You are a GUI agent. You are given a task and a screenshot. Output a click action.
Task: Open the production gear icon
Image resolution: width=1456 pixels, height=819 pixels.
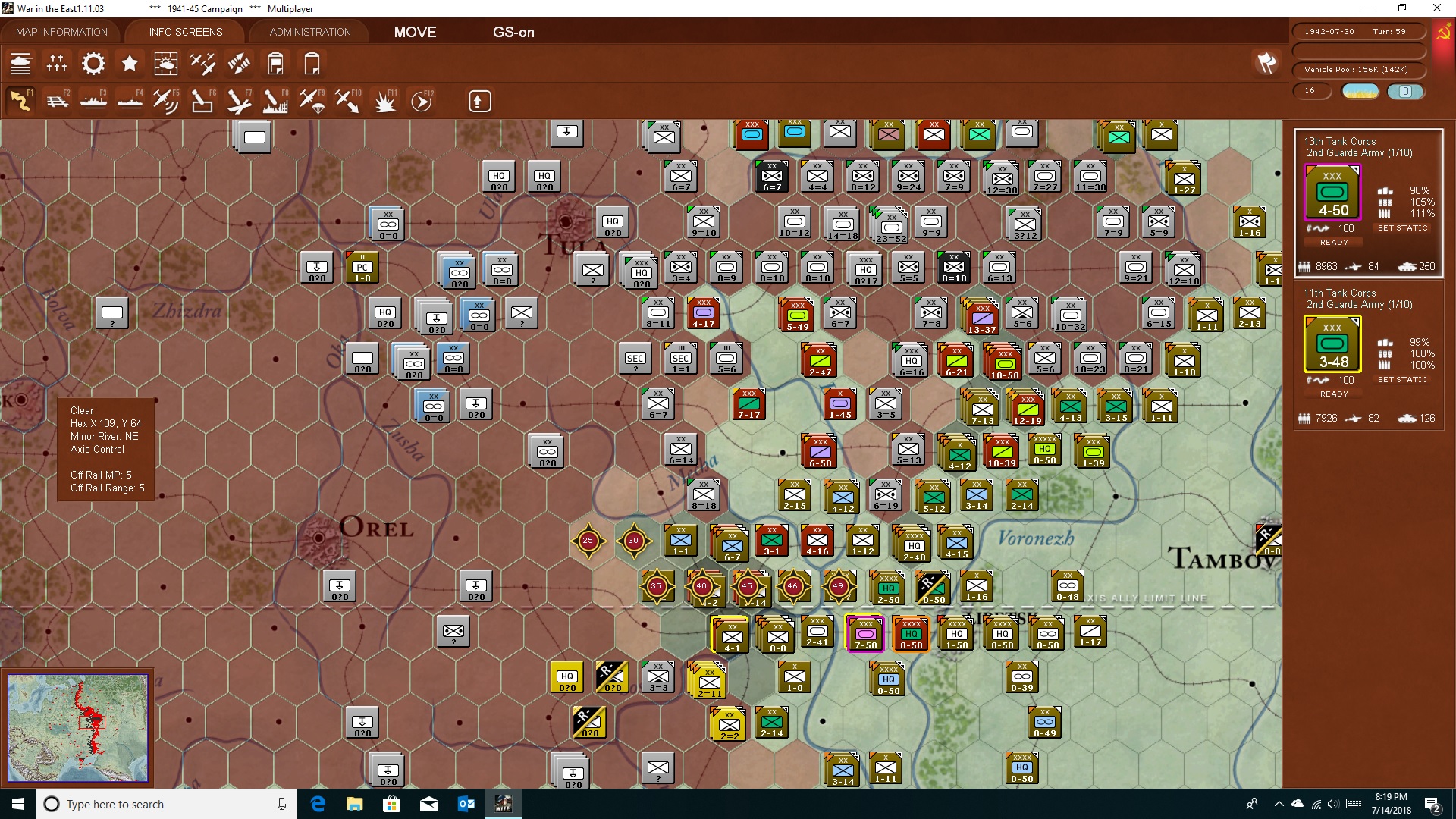(x=93, y=64)
